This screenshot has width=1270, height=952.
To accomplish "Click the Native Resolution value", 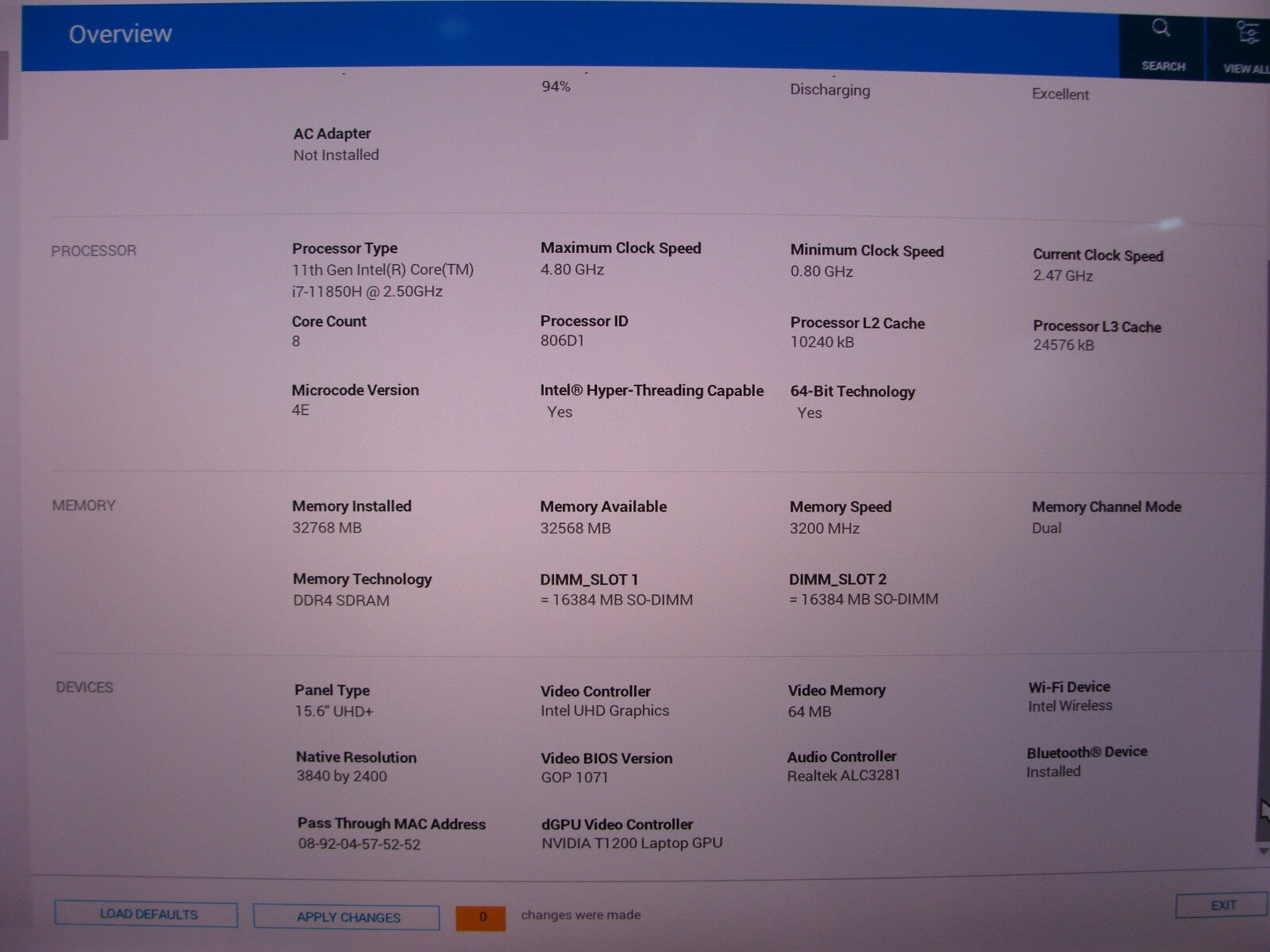I will tap(341, 777).
